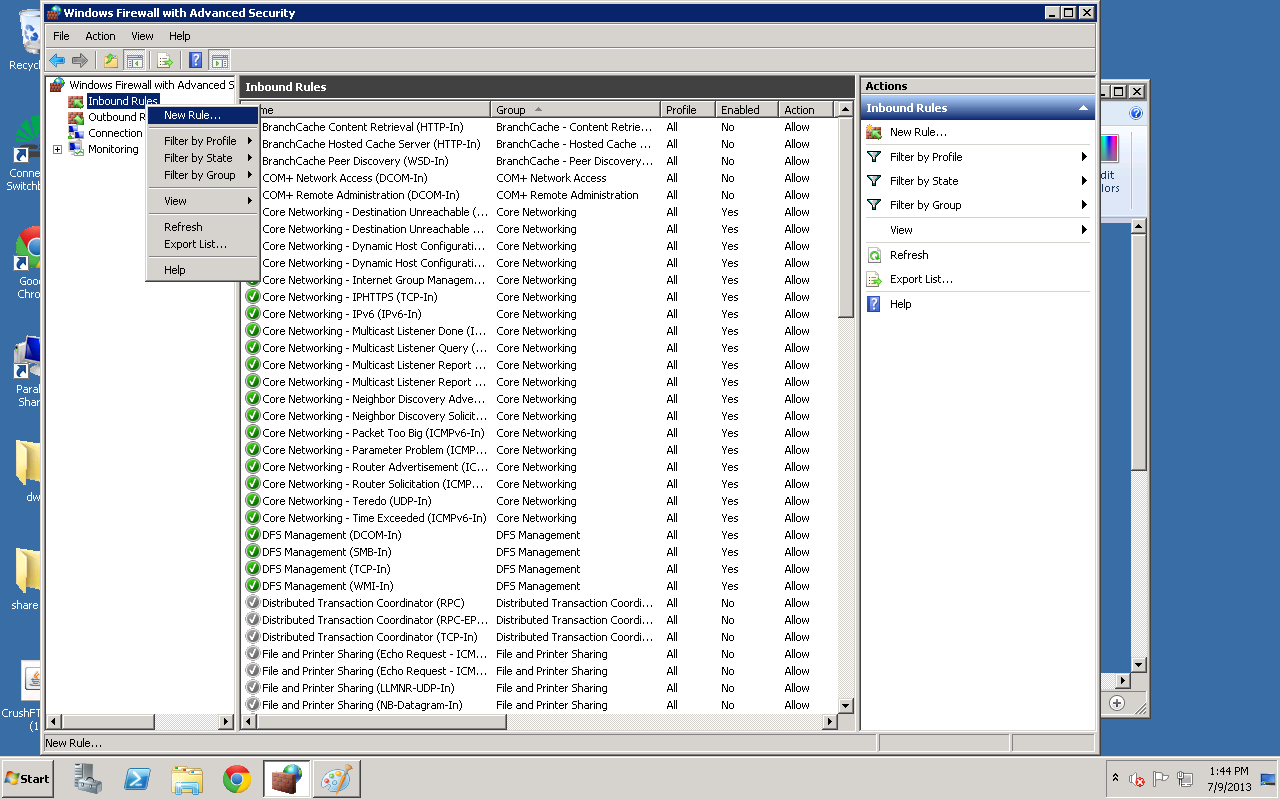The height and width of the screenshot is (800, 1280).
Task: Open the View menu in menu bar
Action: click(x=143, y=36)
